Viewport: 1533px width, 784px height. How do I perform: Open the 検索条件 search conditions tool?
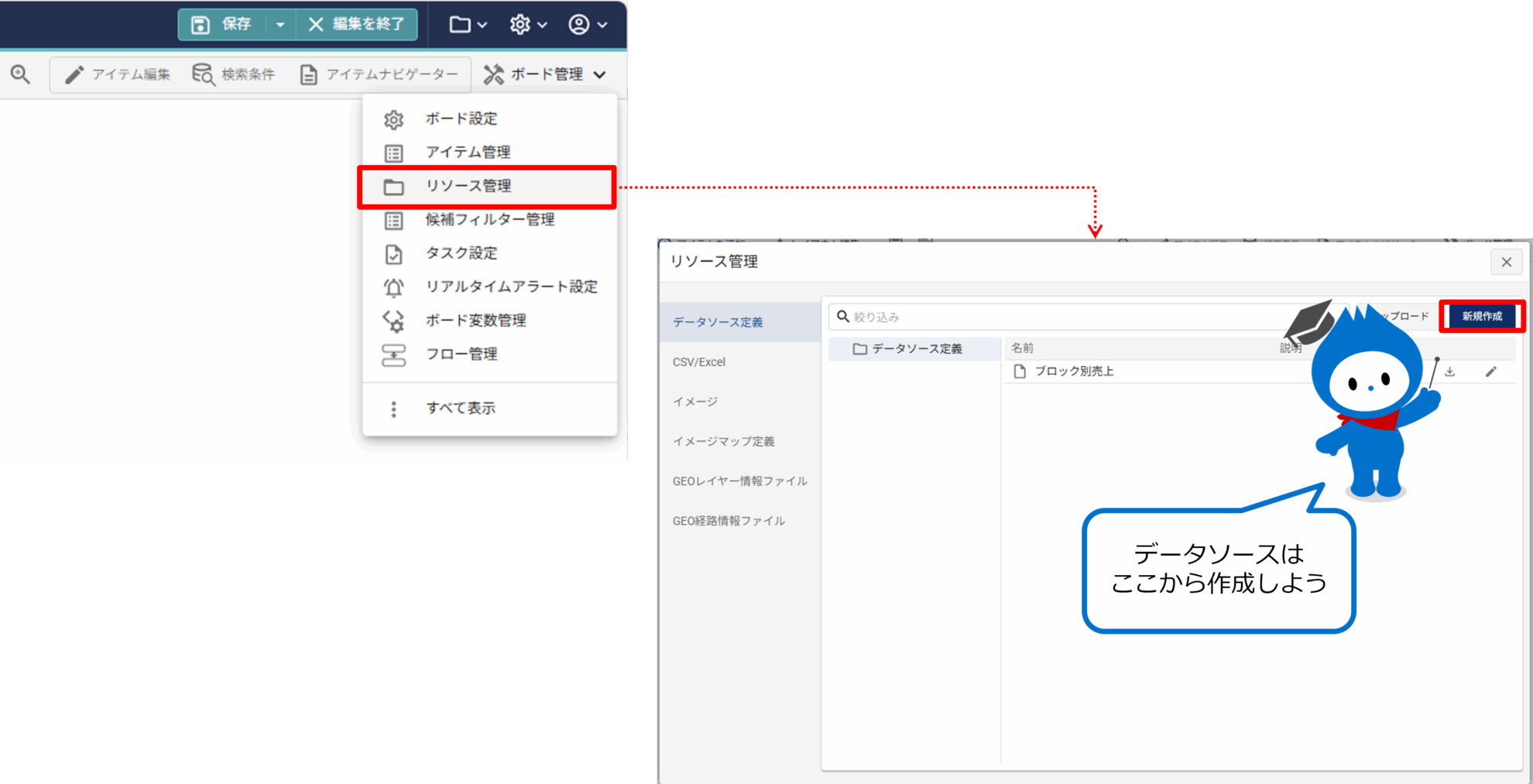[x=234, y=74]
